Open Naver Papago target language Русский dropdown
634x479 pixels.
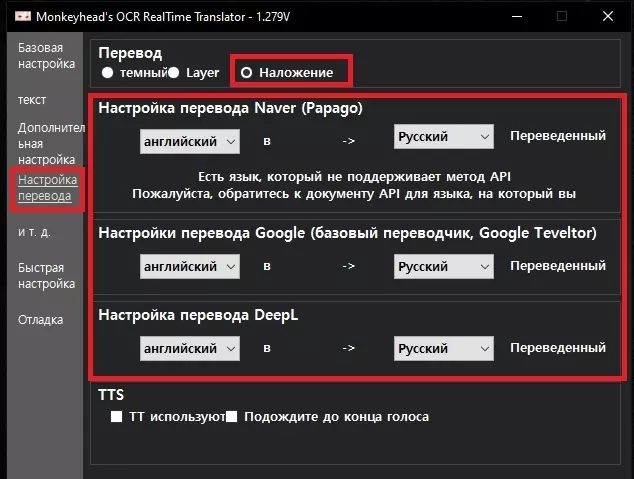click(444, 137)
